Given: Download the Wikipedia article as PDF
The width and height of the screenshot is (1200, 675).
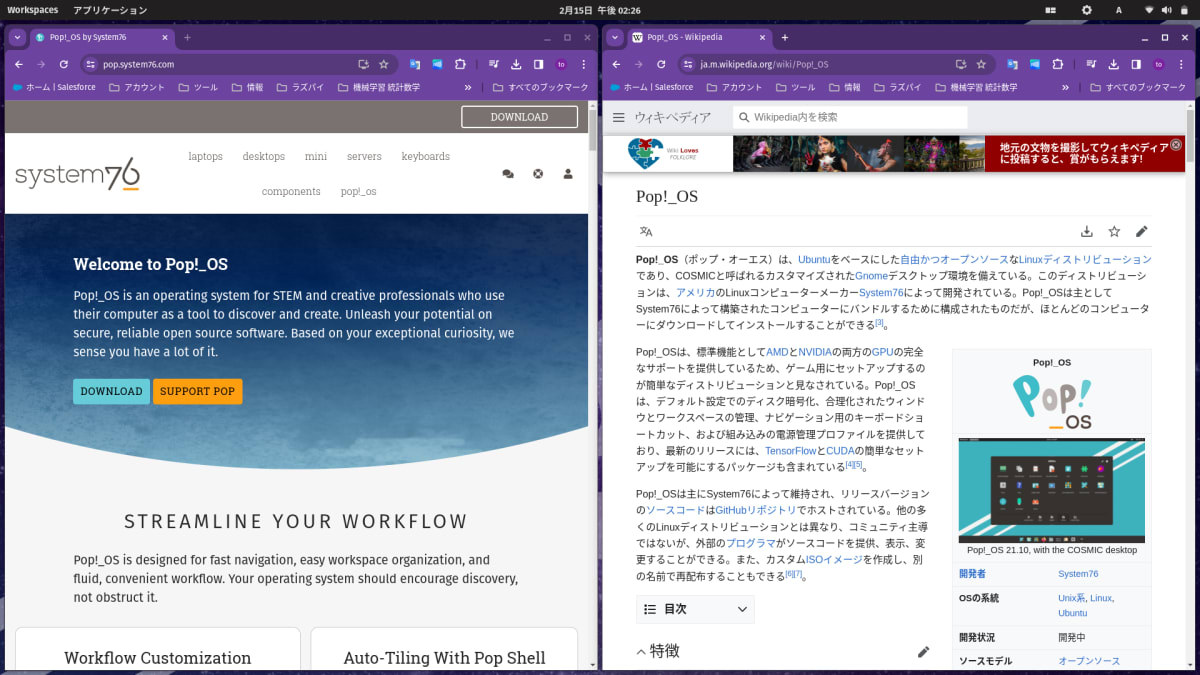Looking at the screenshot, I should coord(1087,232).
